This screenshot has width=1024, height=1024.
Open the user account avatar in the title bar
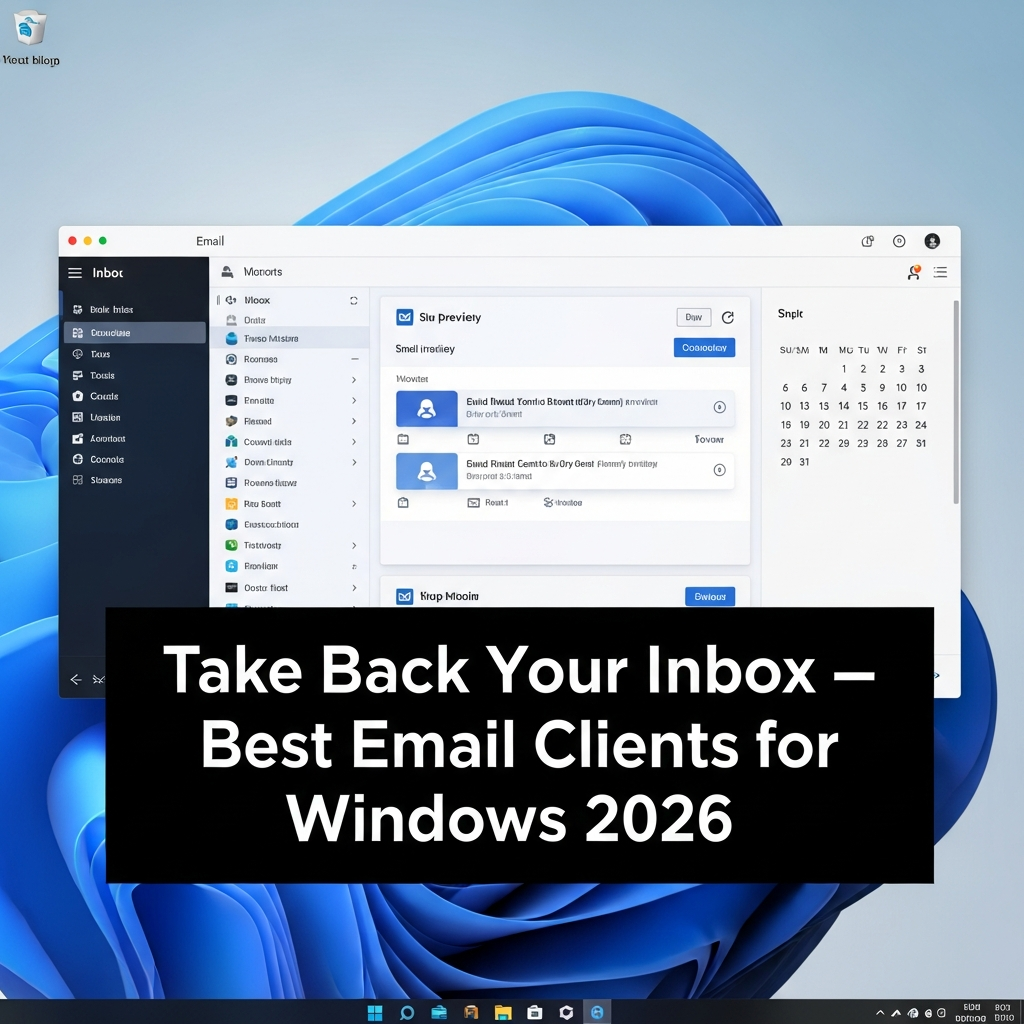tap(933, 241)
